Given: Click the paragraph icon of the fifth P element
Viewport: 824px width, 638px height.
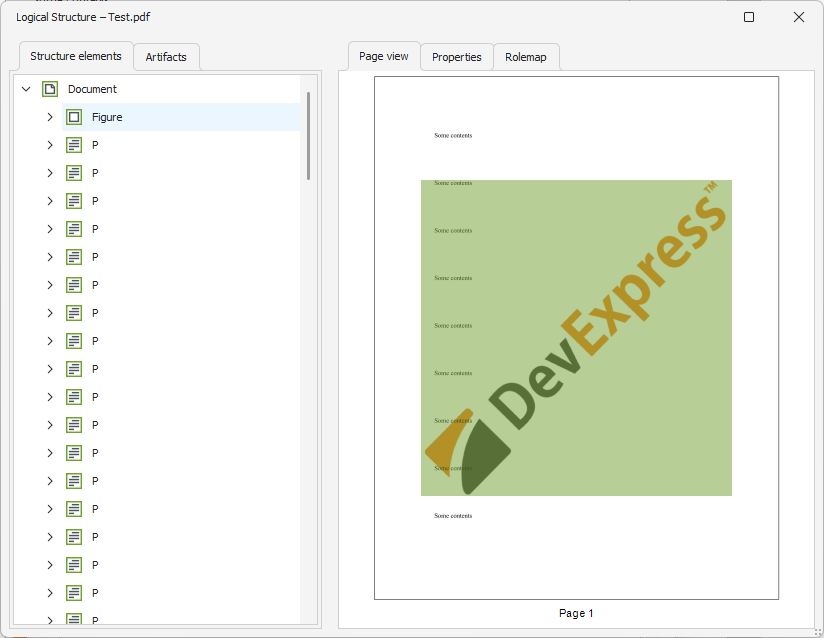Looking at the screenshot, I should (x=74, y=256).
